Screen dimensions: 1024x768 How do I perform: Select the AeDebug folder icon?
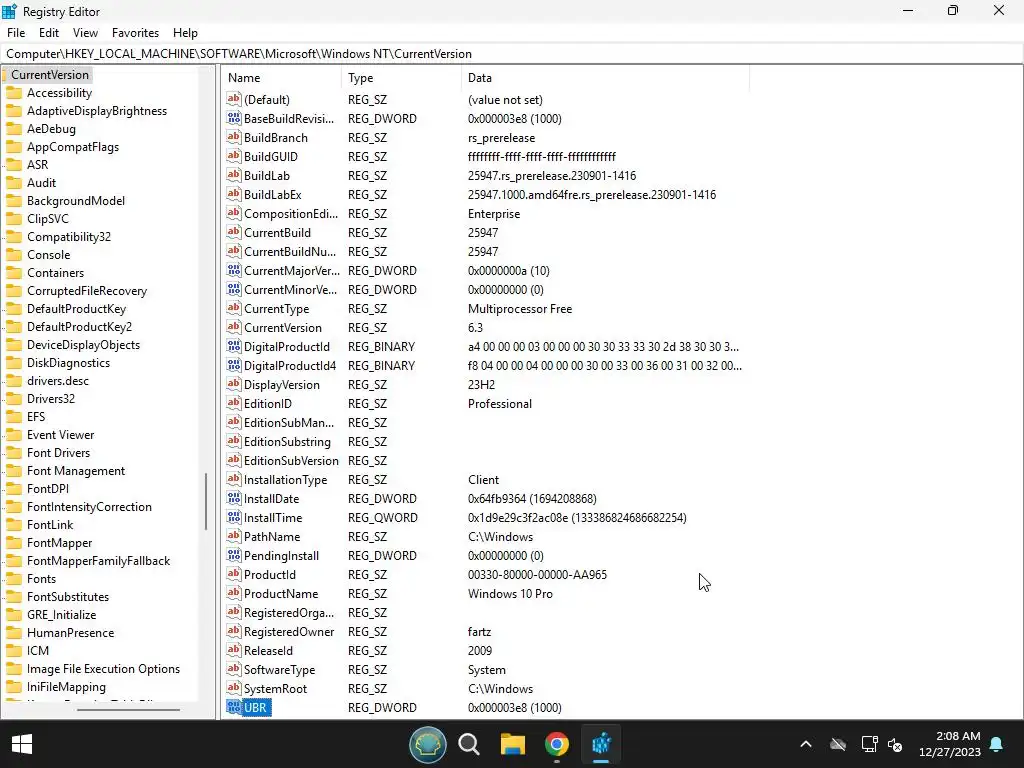tap(14, 129)
